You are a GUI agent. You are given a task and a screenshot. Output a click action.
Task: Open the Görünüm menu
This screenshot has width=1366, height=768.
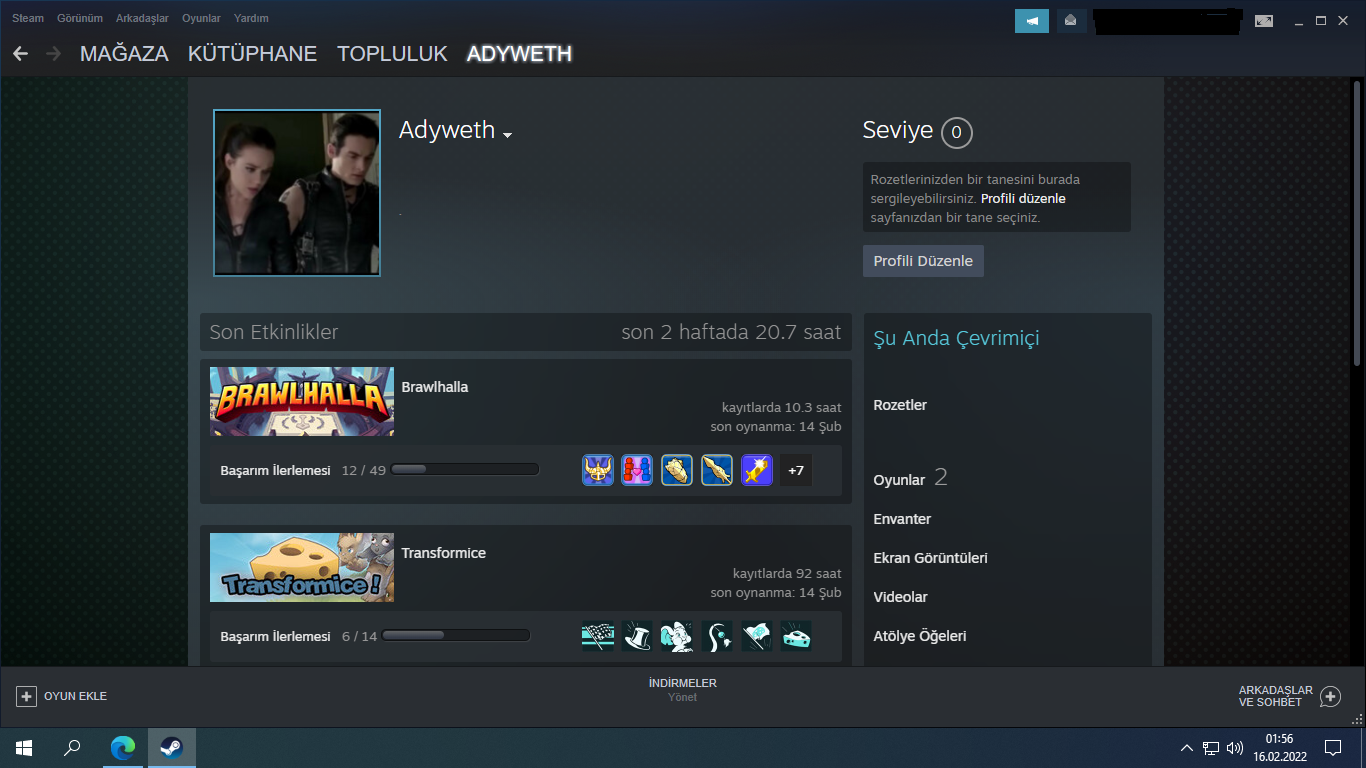(x=80, y=18)
